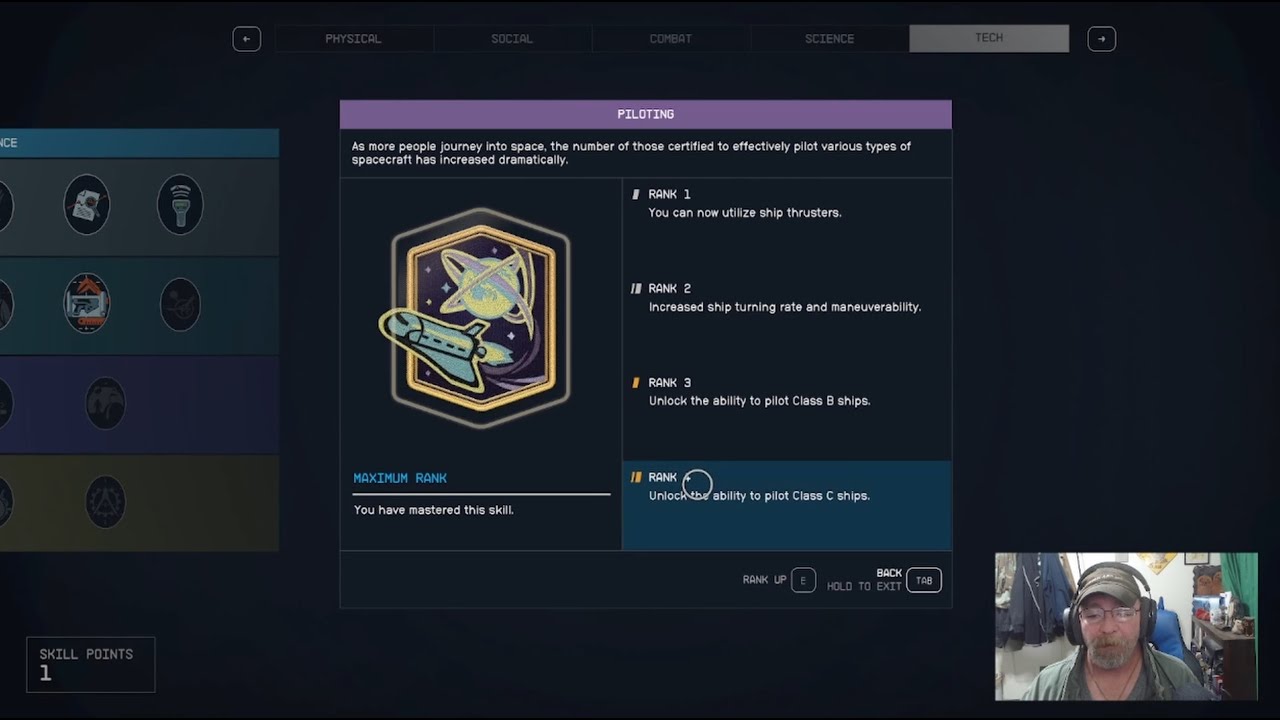The height and width of the screenshot is (720, 1280).
Task: Click the Maximum Rank label
Action: click(x=400, y=478)
